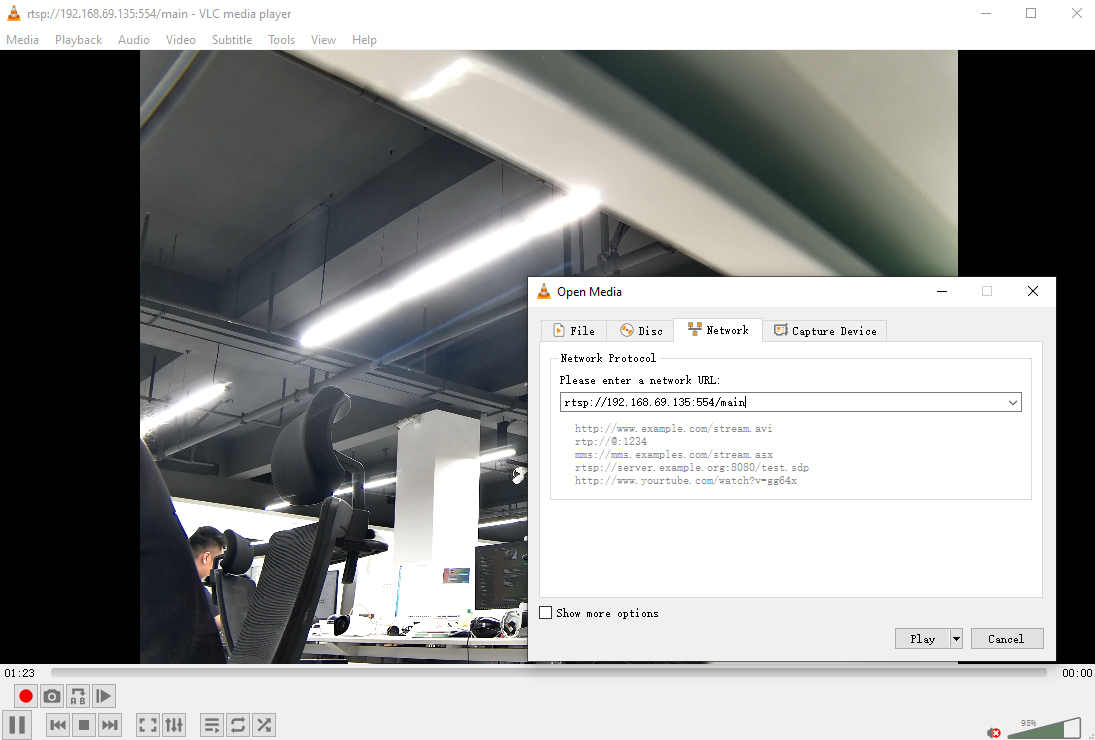Click the red Record button
This screenshot has width=1095, height=740.
(26, 696)
